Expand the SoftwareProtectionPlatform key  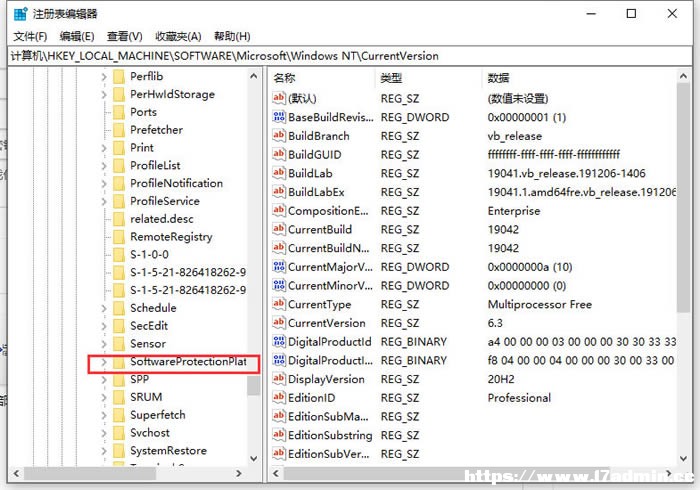(x=104, y=362)
